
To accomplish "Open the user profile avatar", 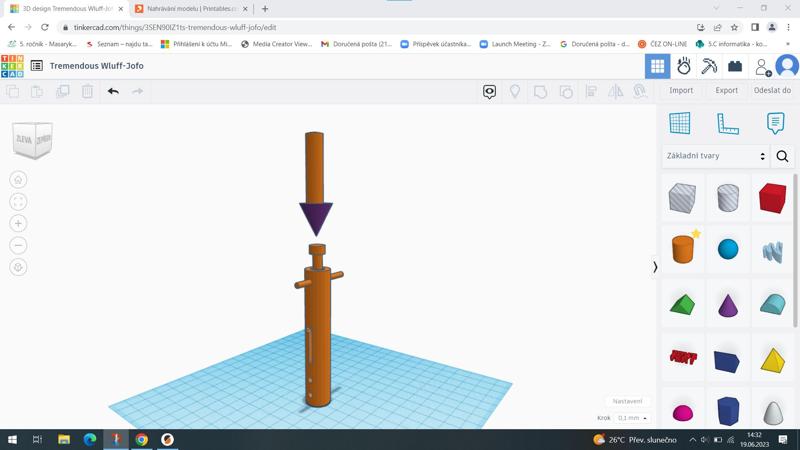I will [x=787, y=66].
